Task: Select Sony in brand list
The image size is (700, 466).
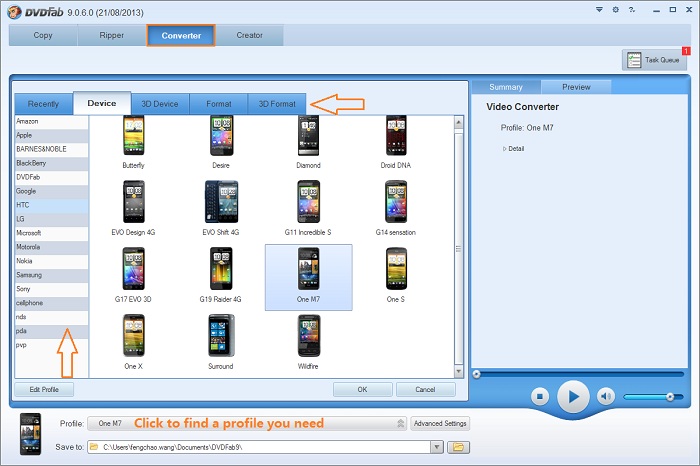Action: pyautogui.click(x=51, y=289)
